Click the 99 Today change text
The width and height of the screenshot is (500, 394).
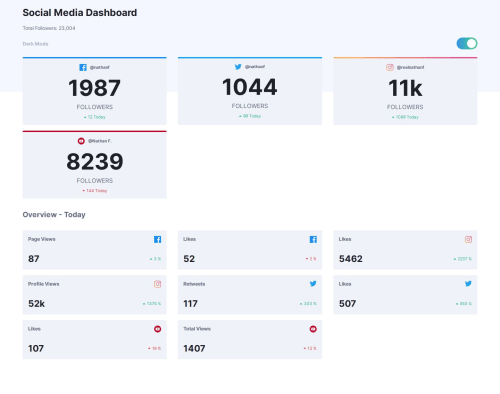click(252, 116)
